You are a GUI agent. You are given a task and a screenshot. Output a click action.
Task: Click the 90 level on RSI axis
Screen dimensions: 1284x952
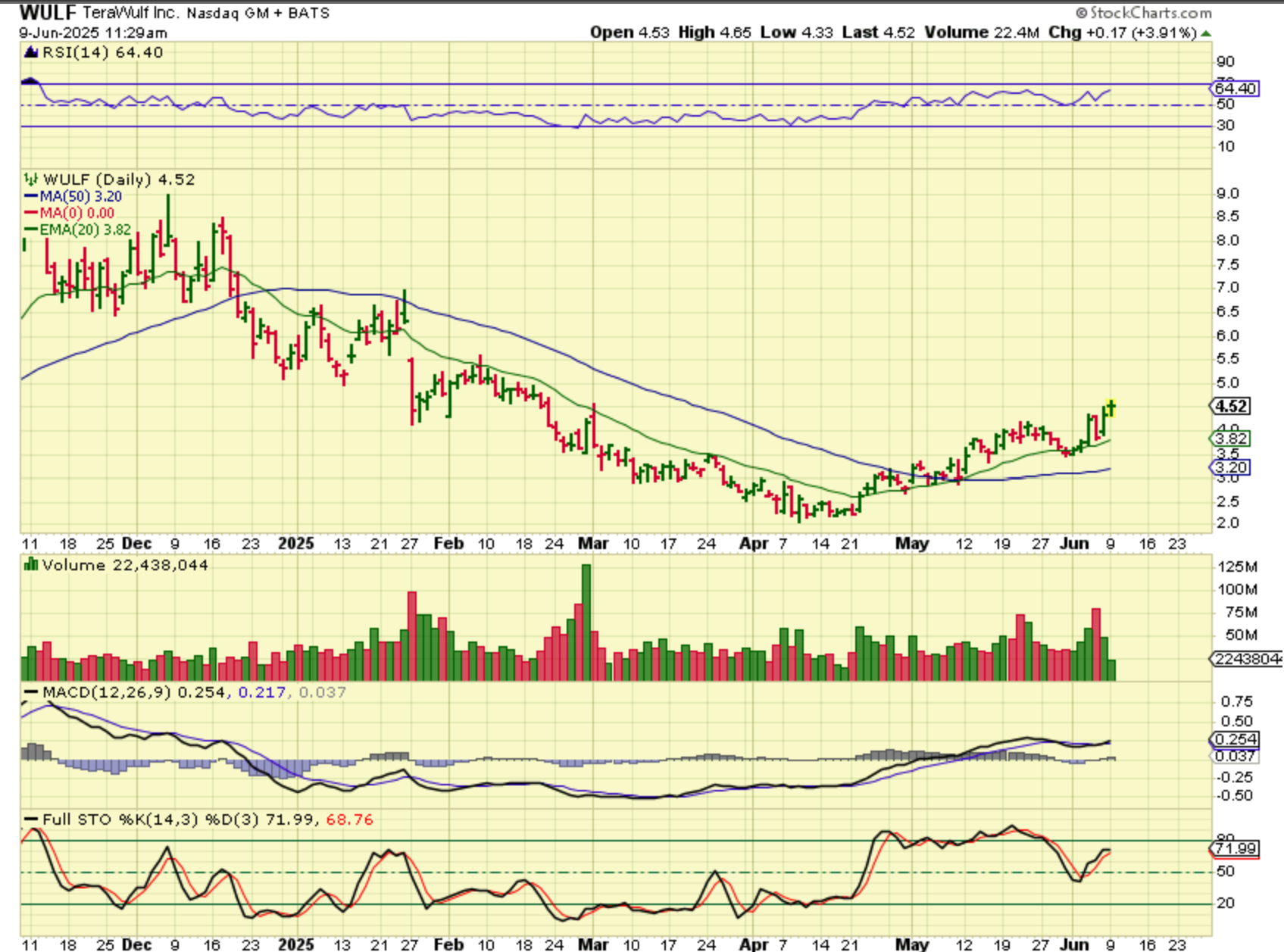[x=1226, y=62]
